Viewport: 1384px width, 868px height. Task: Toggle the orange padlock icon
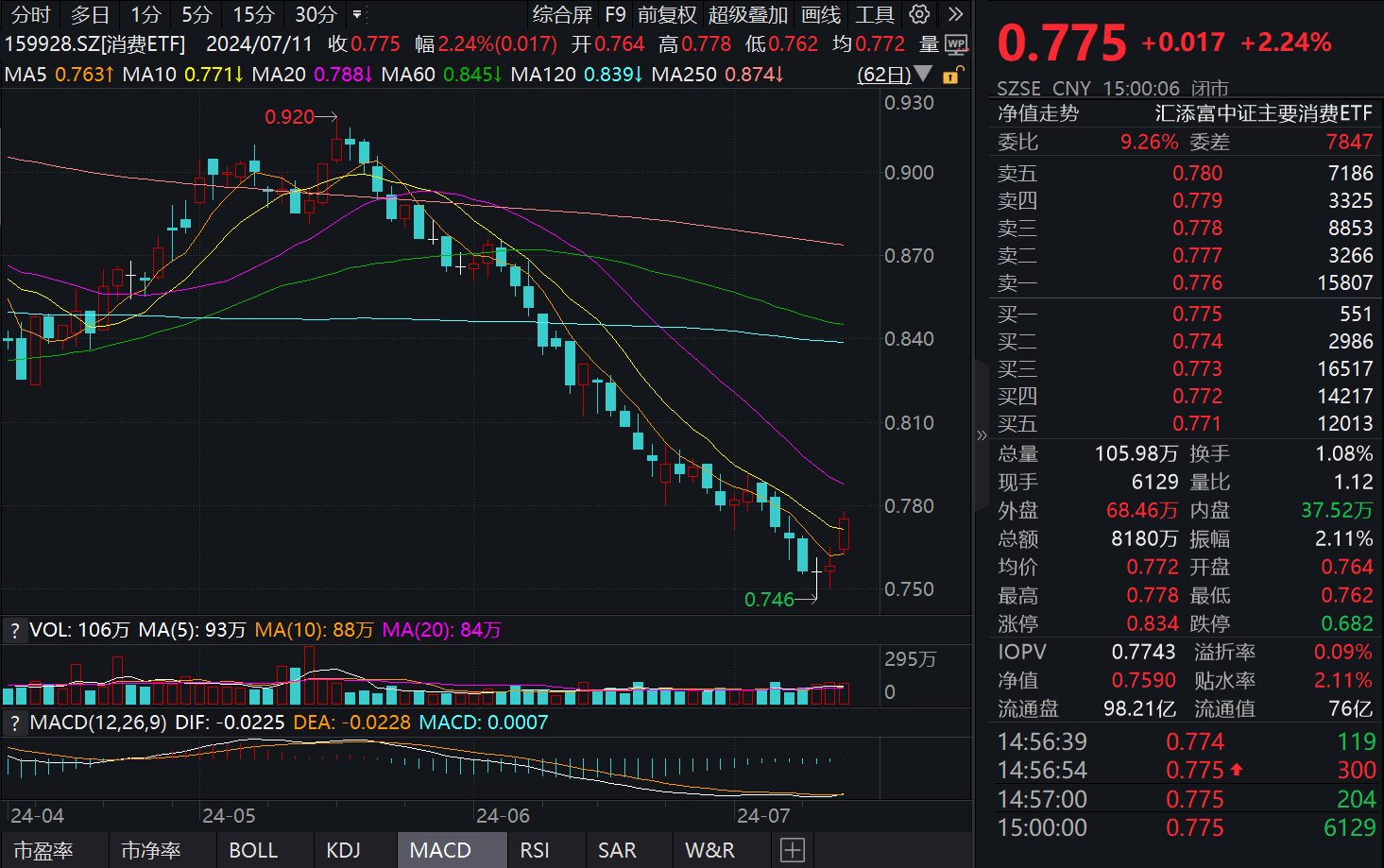(x=953, y=75)
